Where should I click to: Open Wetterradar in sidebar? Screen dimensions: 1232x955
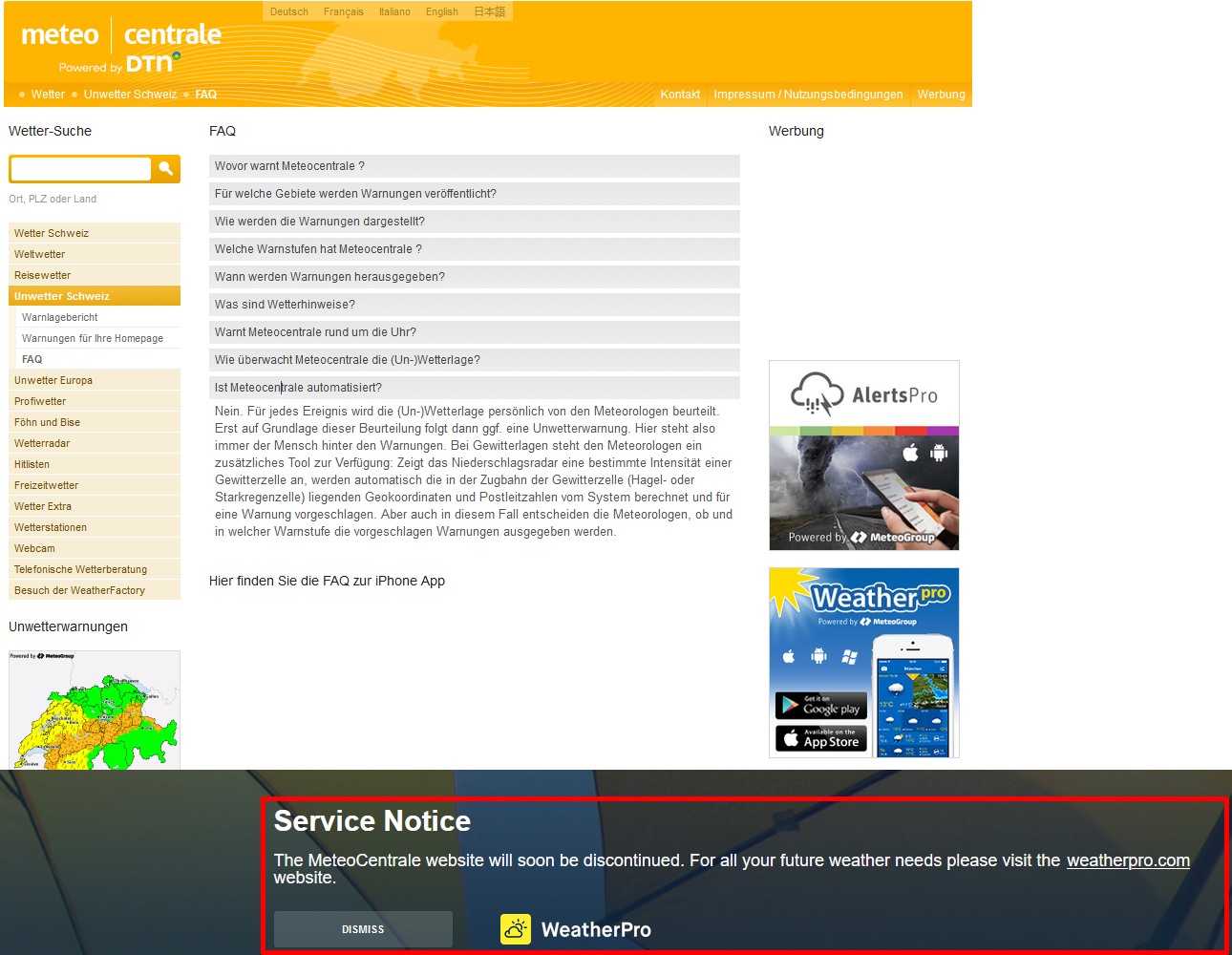click(x=95, y=443)
